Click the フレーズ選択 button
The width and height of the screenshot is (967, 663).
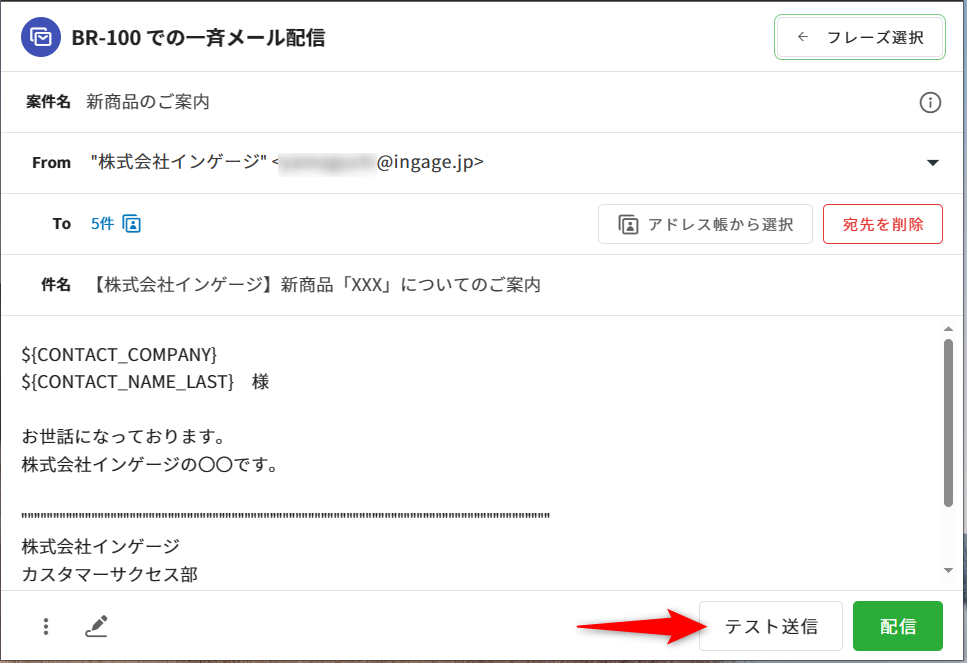860,38
